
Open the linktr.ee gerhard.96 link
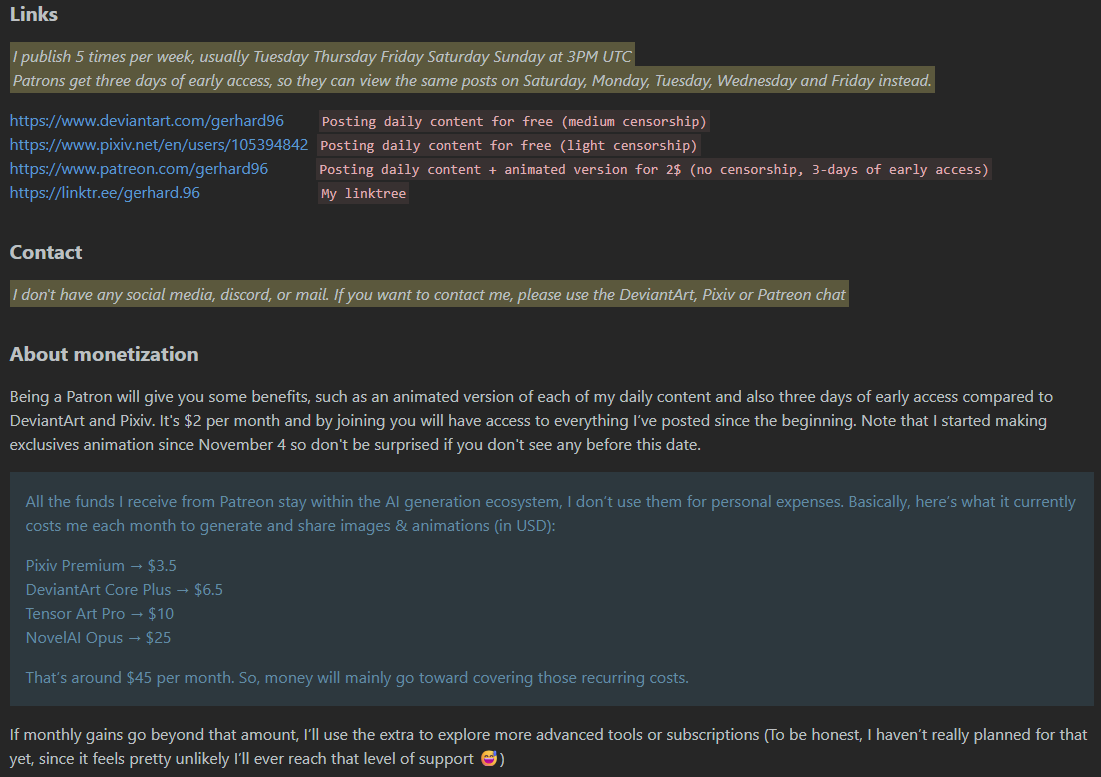[105, 192]
